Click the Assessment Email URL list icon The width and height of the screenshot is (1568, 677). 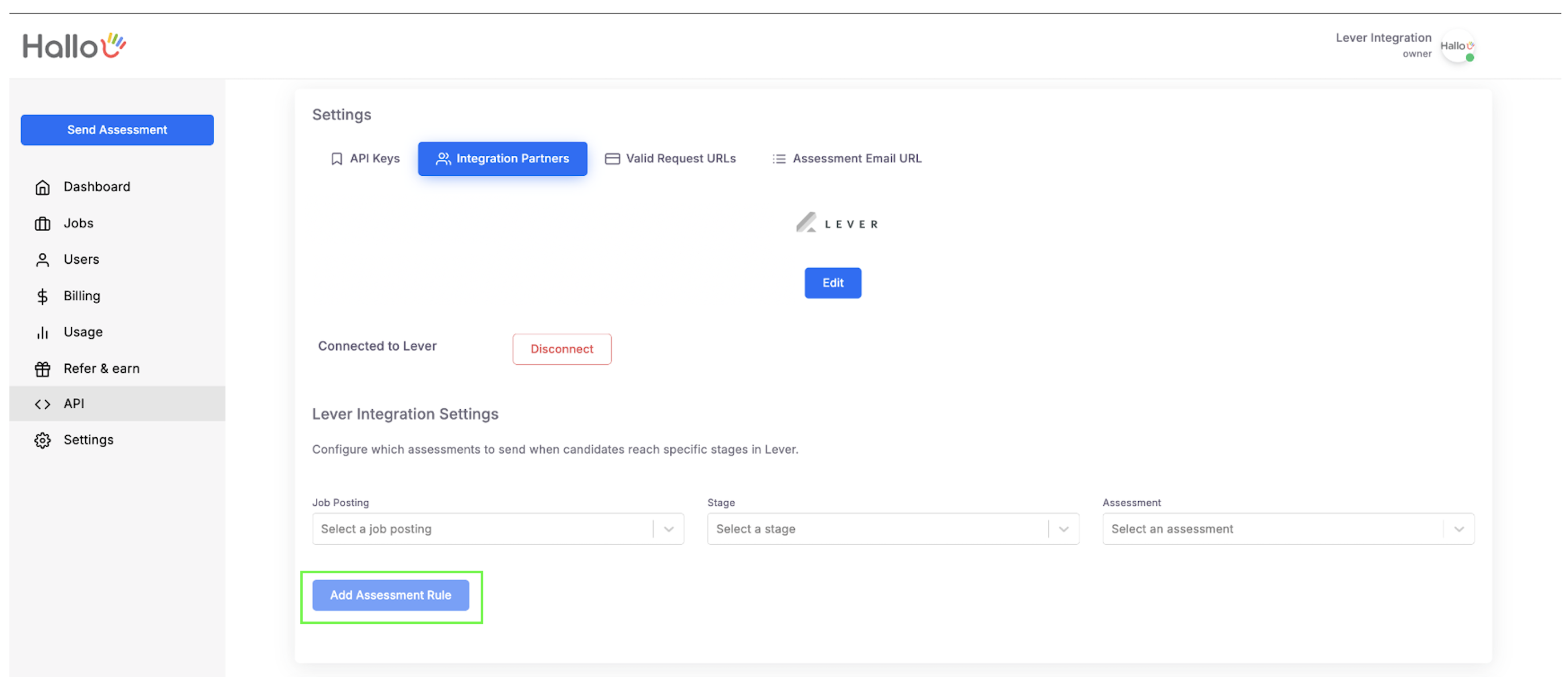778,159
